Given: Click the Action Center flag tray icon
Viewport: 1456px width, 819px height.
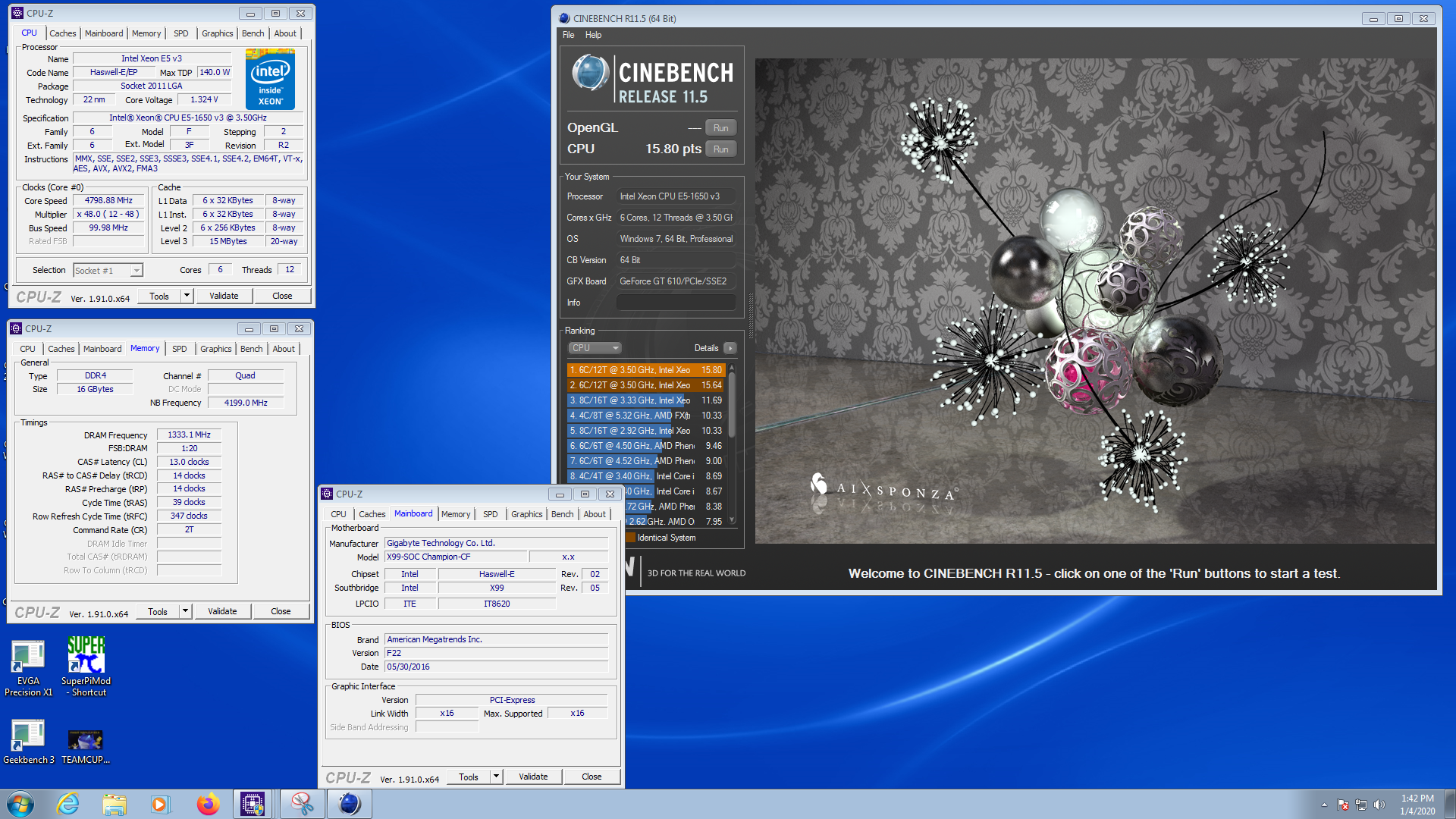Looking at the screenshot, I should click(x=1343, y=805).
